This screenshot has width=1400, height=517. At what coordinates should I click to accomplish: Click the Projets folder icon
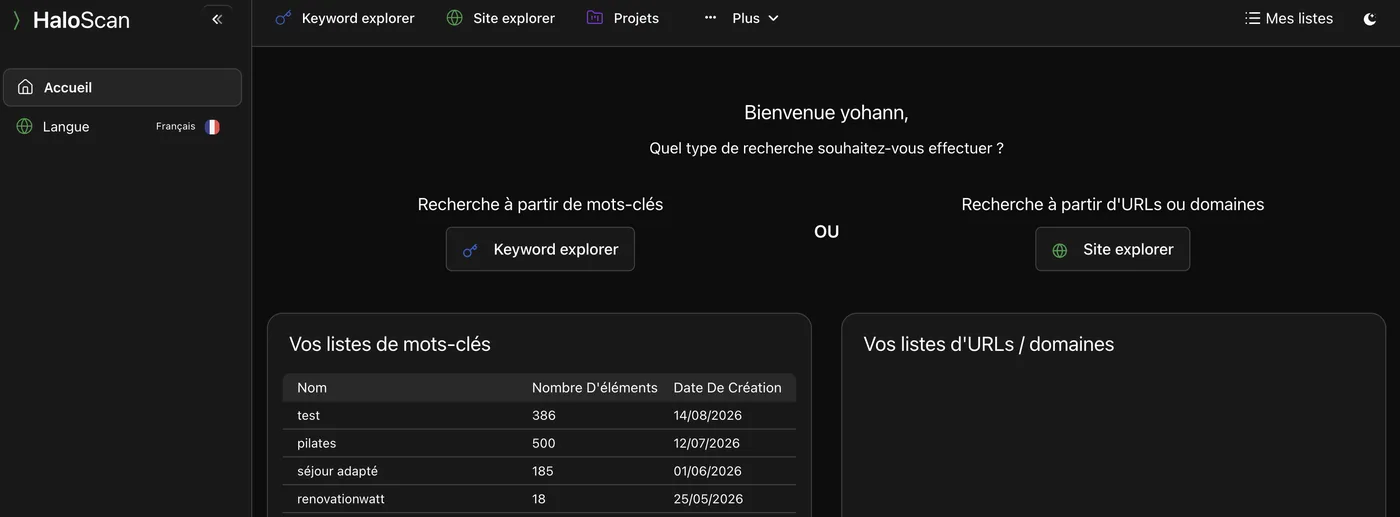click(595, 18)
